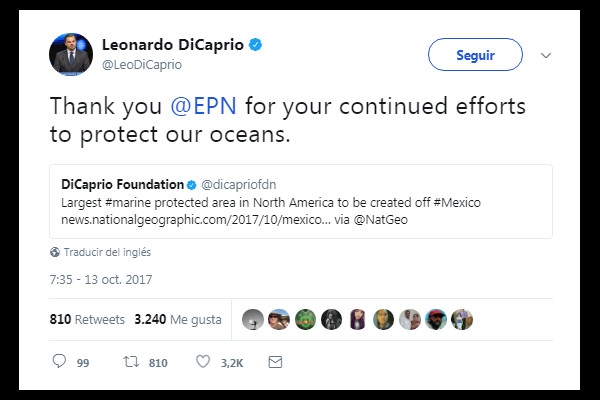The height and width of the screenshot is (400, 600).
Task: Click the reply speech bubble icon
Action: point(58,361)
